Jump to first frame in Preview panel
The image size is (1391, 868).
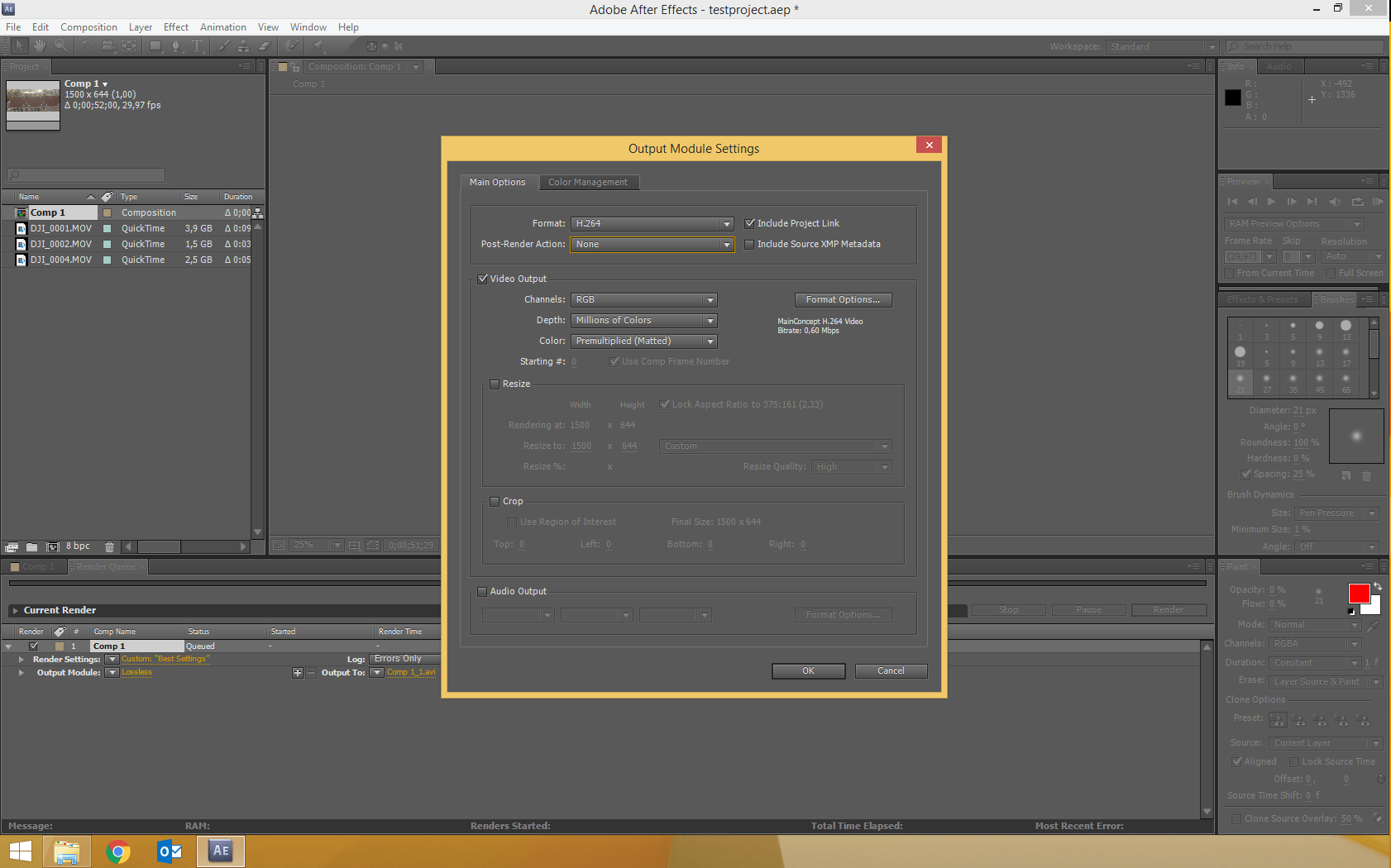click(x=1232, y=202)
